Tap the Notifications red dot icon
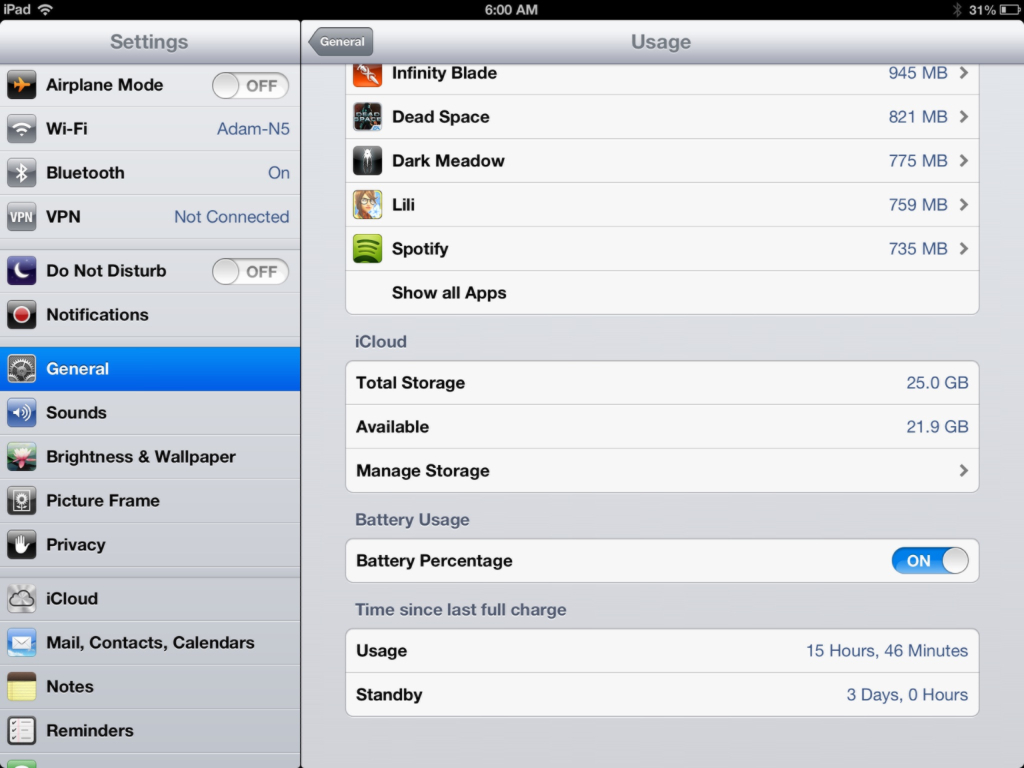Image resolution: width=1024 pixels, height=768 pixels. (x=22, y=315)
